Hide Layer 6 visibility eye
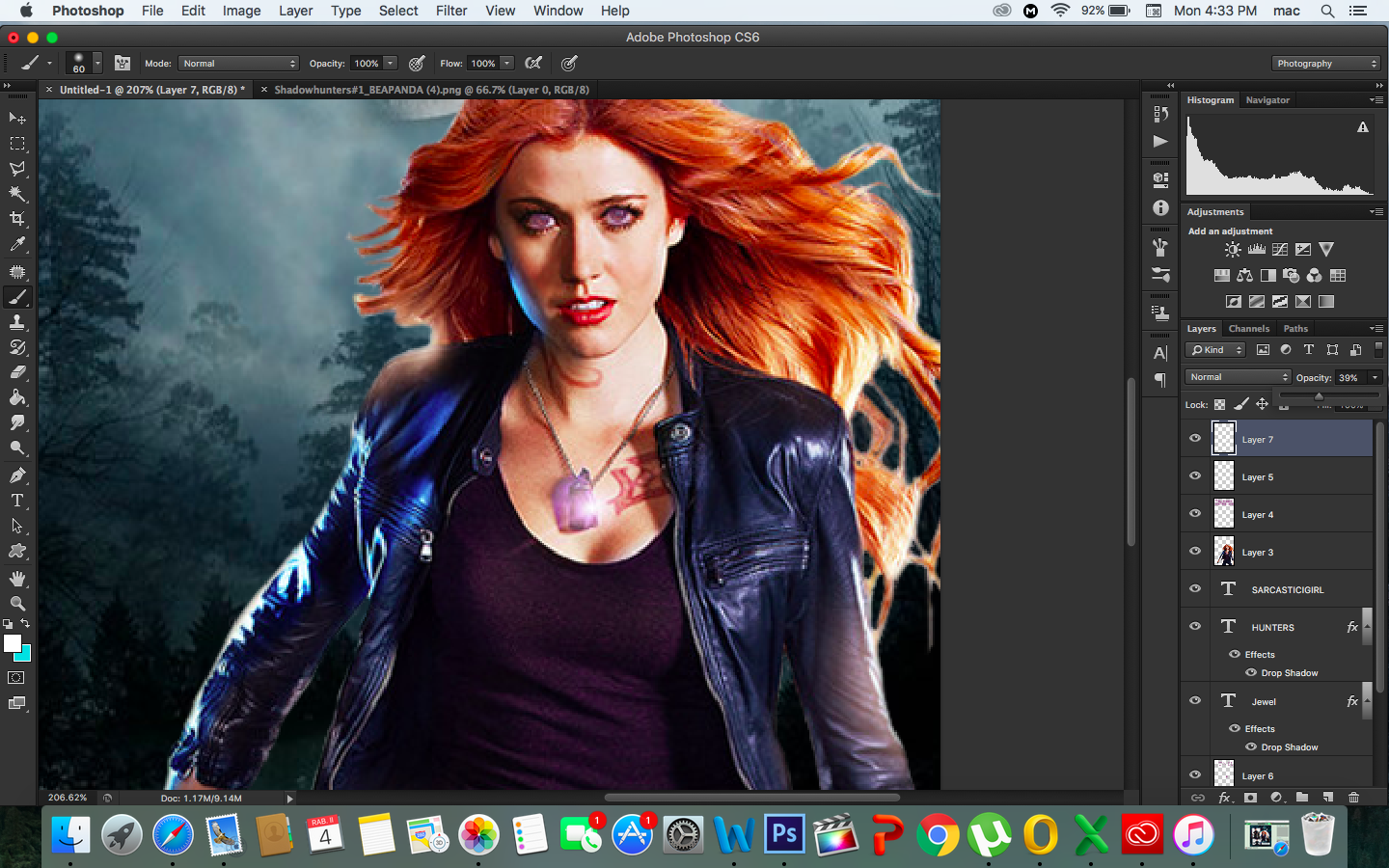 coord(1195,774)
